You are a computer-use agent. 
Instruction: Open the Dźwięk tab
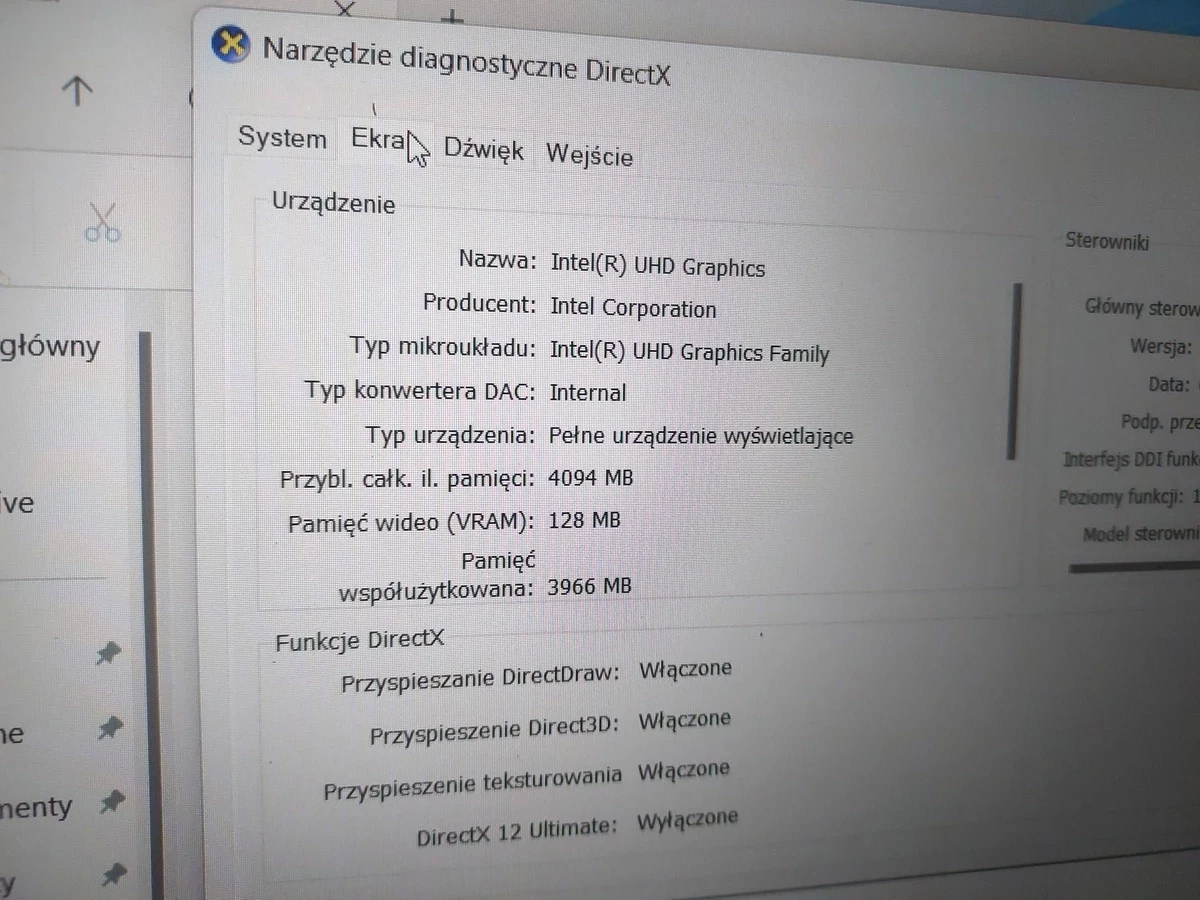483,148
